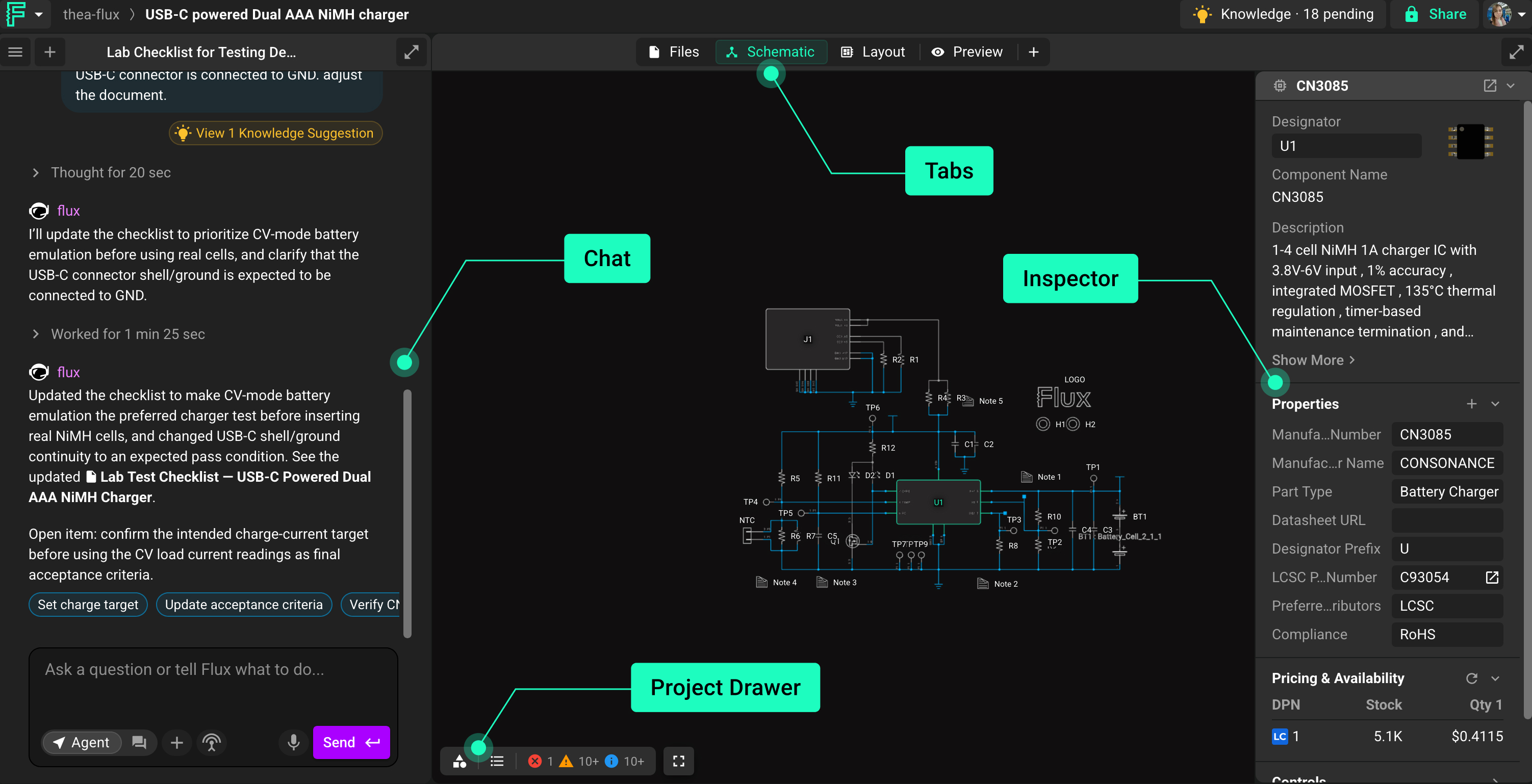
Task: Click the Share button
Action: click(x=1435, y=14)
